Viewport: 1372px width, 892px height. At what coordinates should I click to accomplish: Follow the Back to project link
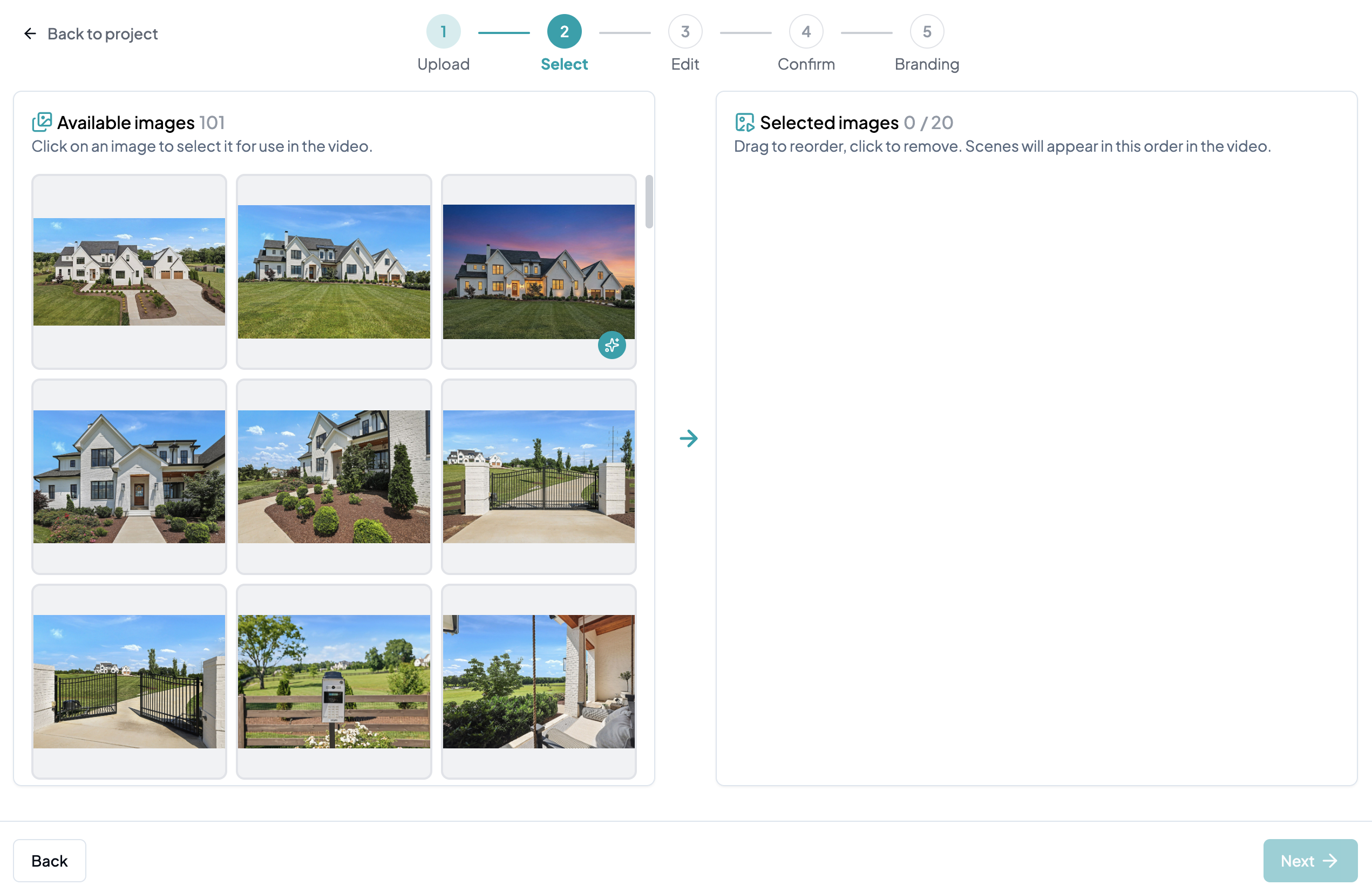103,34
